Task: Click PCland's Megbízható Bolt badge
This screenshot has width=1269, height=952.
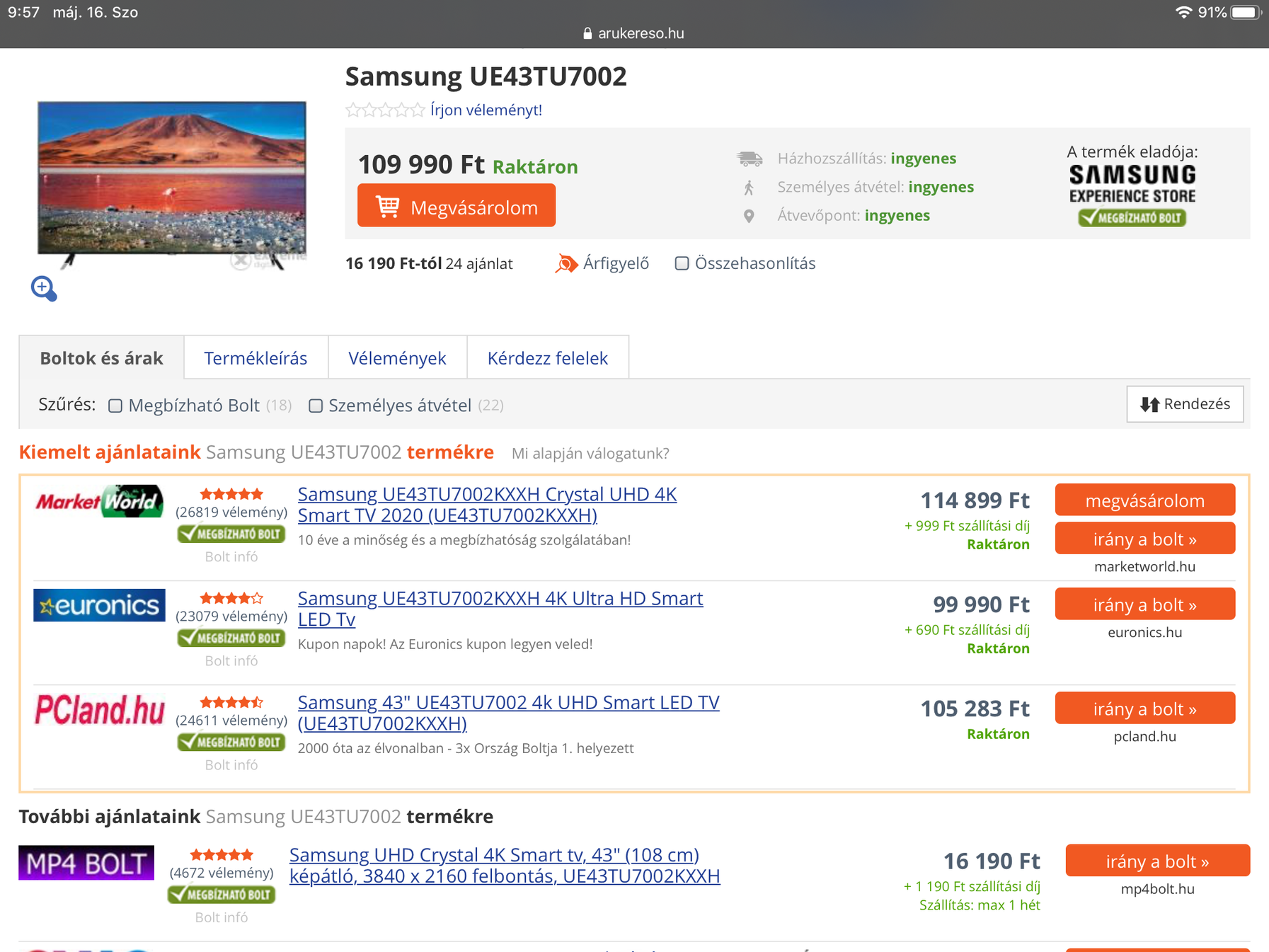Action: tap(231, 742)
